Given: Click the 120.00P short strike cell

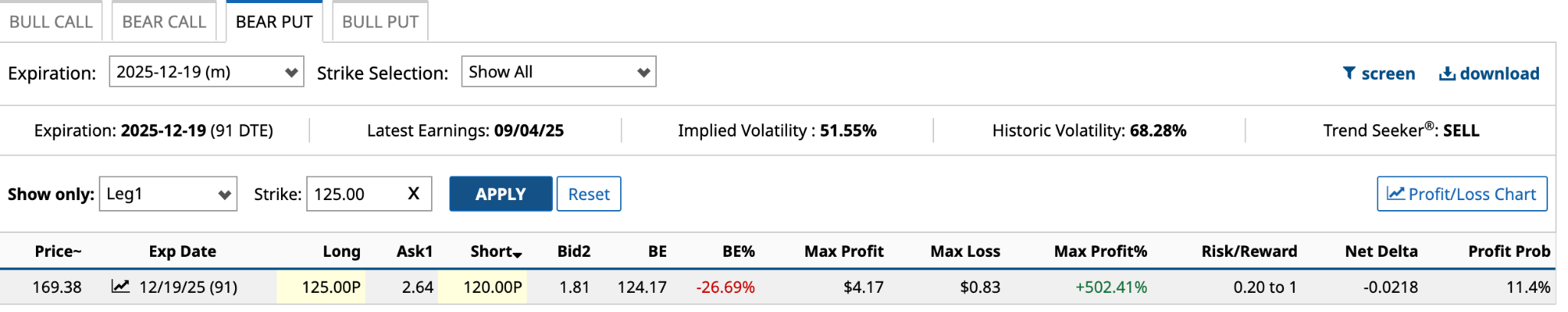Looking at the screenshot, I should [x=492, y=287].
